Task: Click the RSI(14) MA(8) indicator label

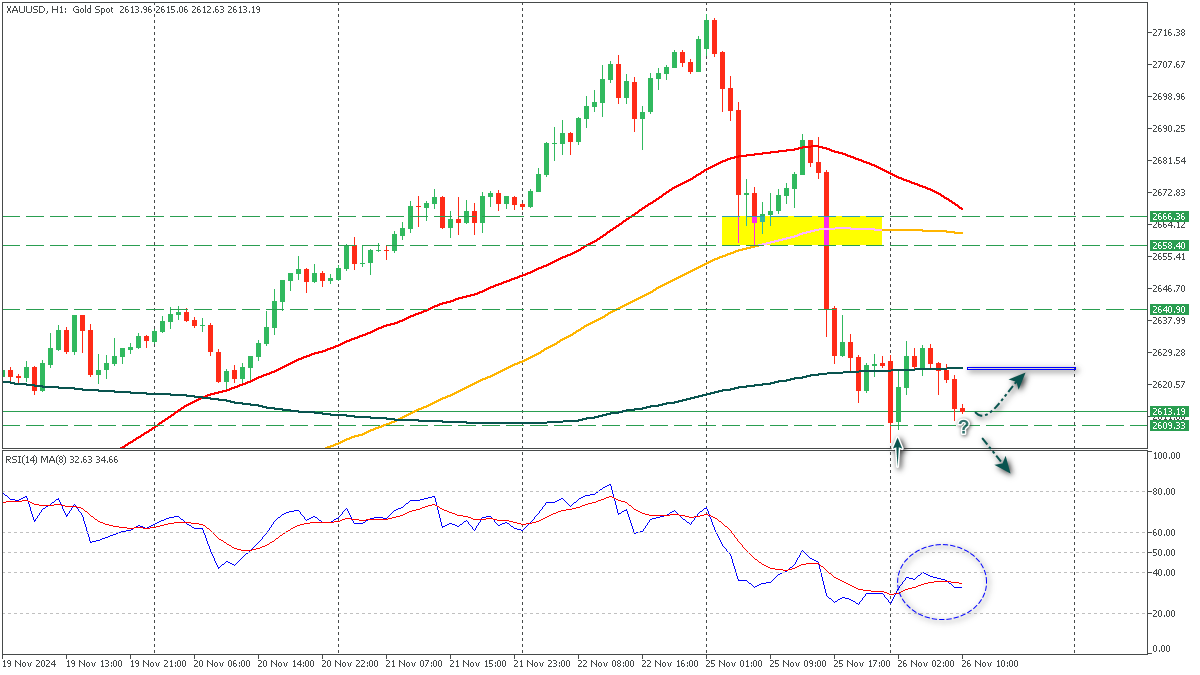Action: pos(61,459)
